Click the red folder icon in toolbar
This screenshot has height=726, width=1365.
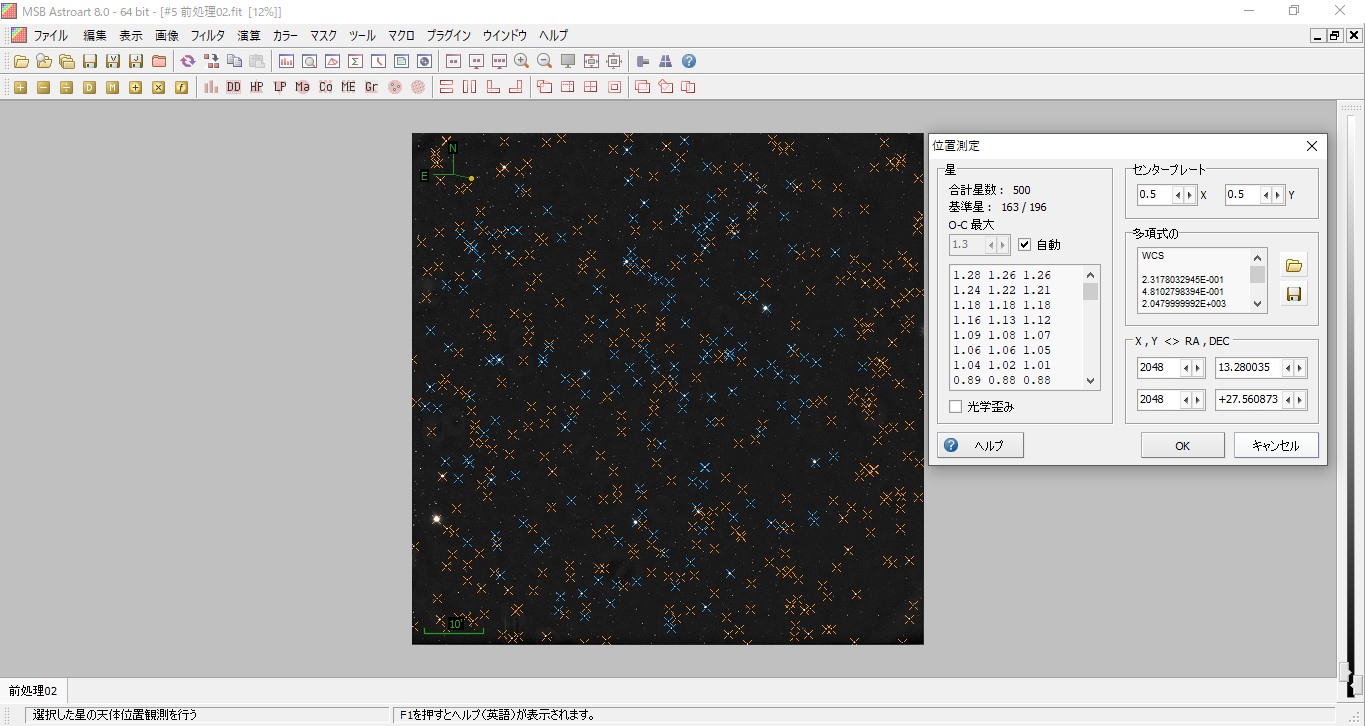pos(159,61)
